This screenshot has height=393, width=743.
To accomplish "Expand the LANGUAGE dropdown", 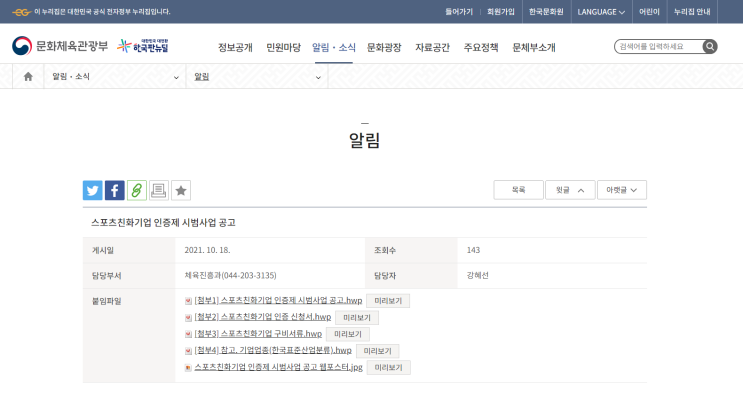I will (x=601, y=12).
